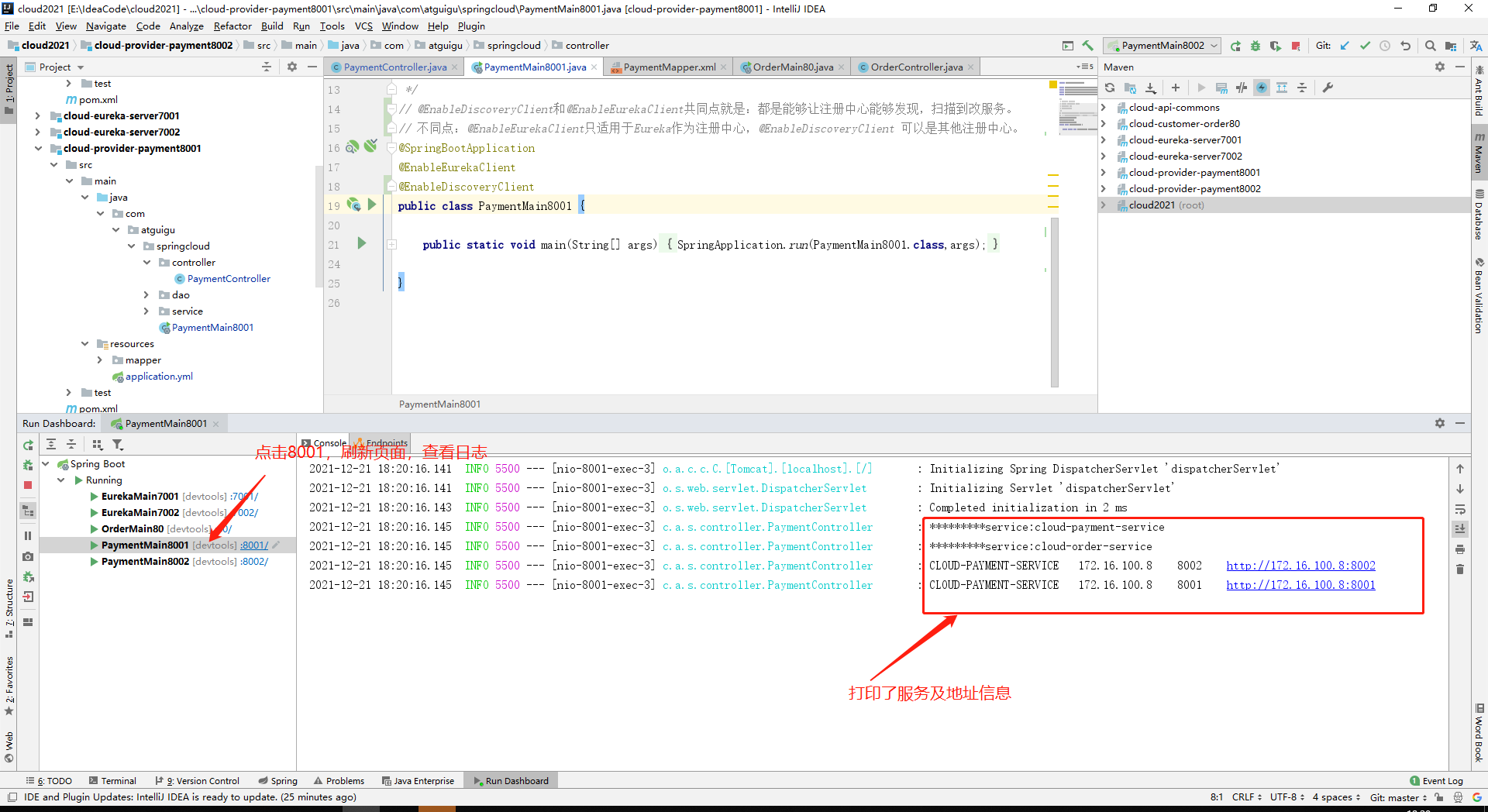
Task: Expand cloud-api-commons in the Maven panel
Action: coord(1104,108)
